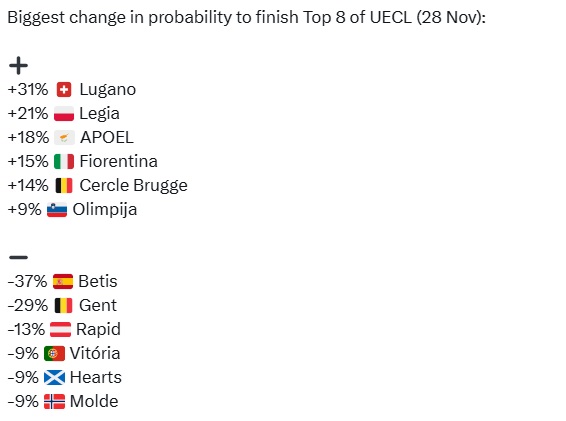The width and height of the screenshot is (566, 421).
Task: Click the Norwegian flag next to Molde
Action: pyautogui.click(x=55, y=402)
